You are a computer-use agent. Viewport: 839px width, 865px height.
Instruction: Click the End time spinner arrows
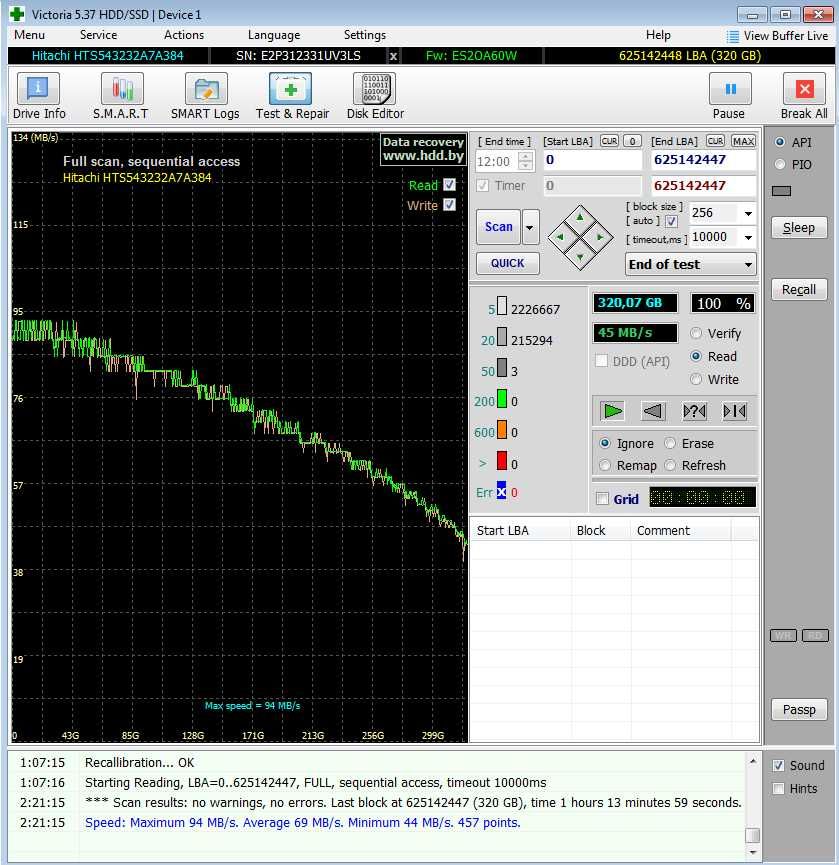coord(526,161)
